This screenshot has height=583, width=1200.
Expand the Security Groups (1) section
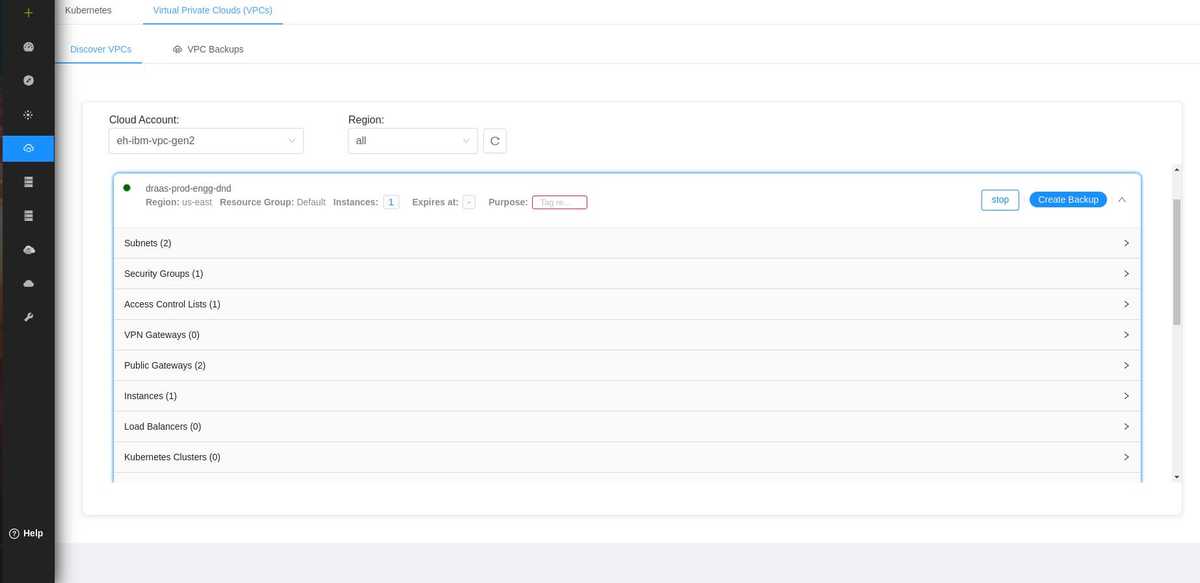click(x=627, y=274)
